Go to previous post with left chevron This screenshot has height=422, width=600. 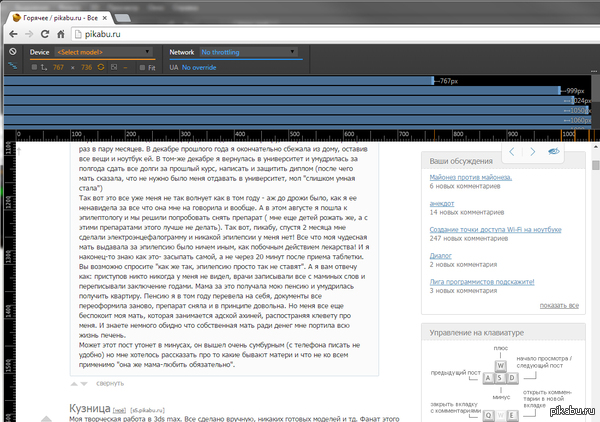512,152
